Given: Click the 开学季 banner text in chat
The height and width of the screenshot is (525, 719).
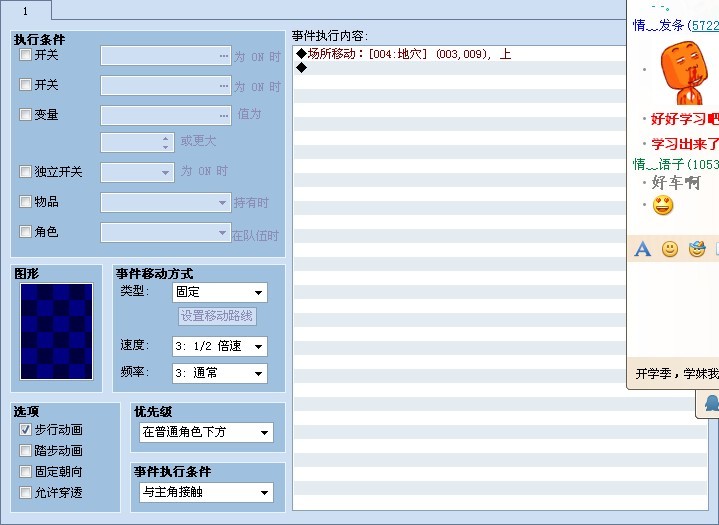Looking at the screenshot, I should [x=677, y=373].
